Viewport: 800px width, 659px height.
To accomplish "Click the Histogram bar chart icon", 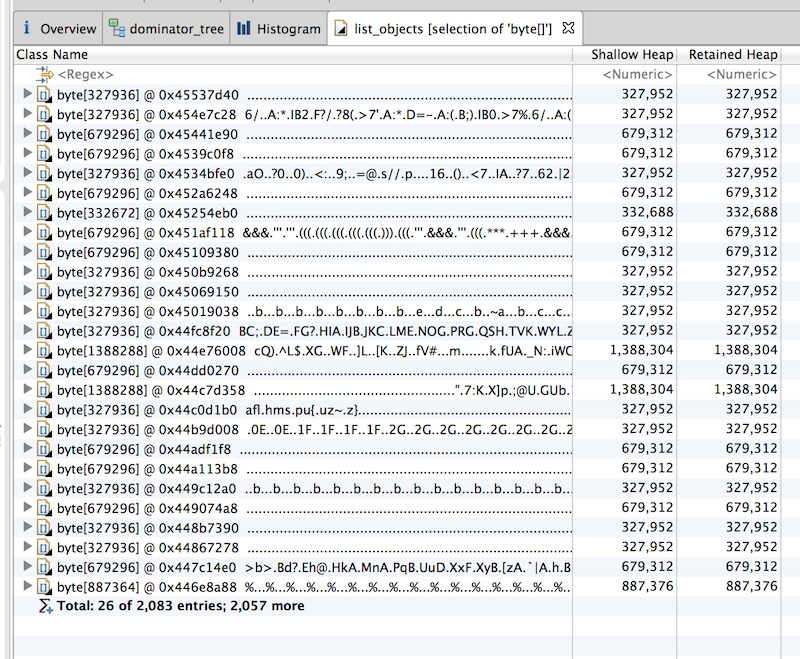I will click(243, 28).
